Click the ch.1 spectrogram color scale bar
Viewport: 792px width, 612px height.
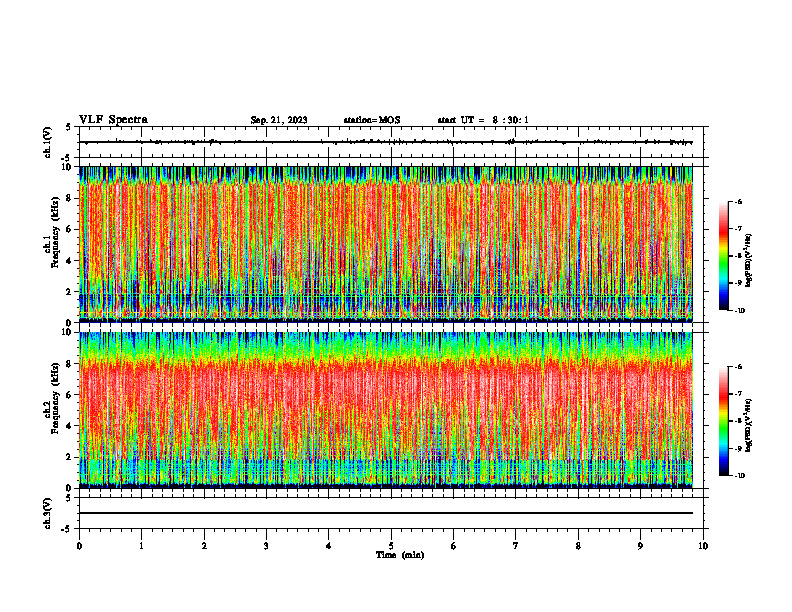coord(723,256)
